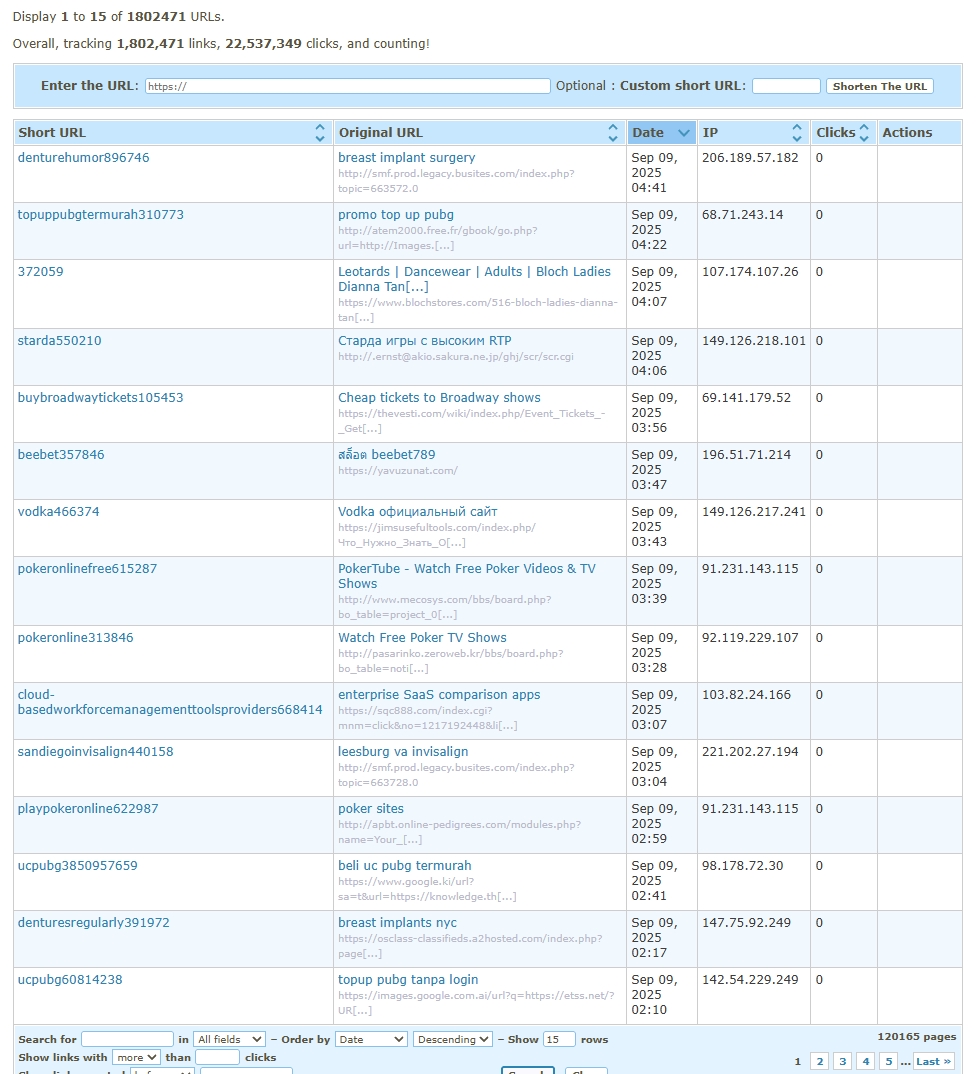Open short URL vodka466374
This screenshot has height=1074, width=977.
58,511
